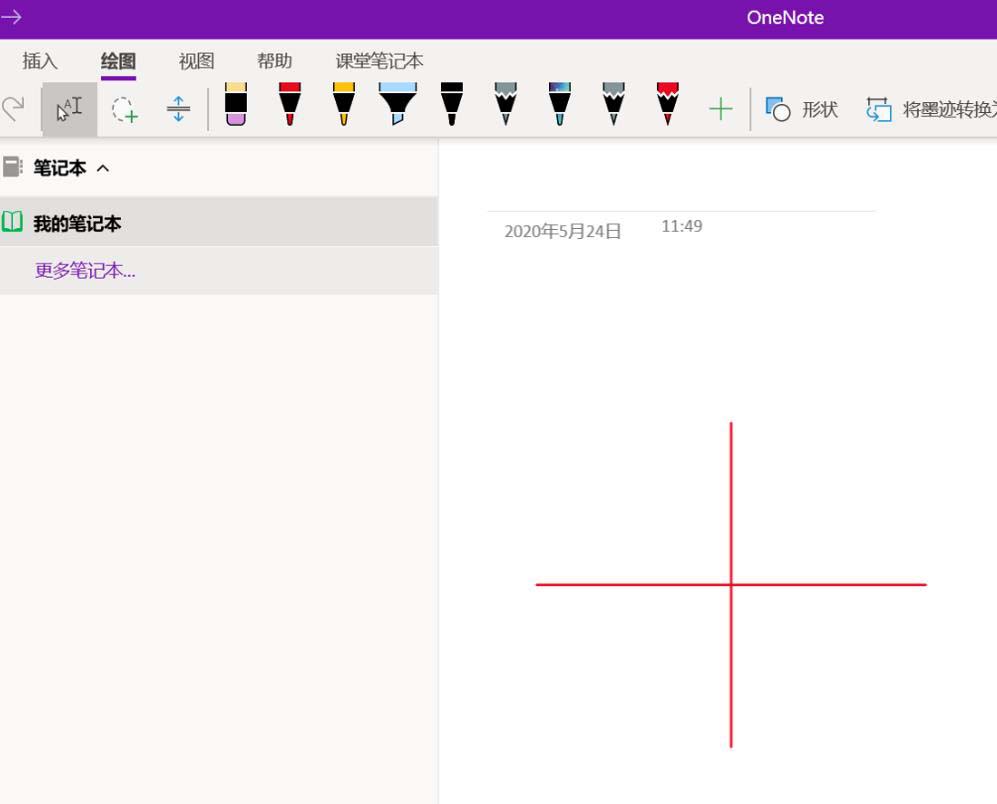Open the 更多笔记本... link
Viewport: 997px width, 804px height.
point(85,270)
